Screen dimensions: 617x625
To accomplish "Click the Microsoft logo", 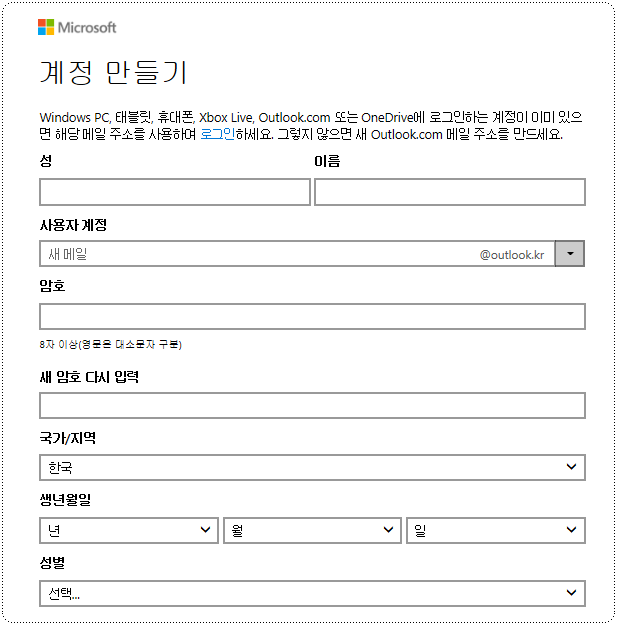I will [x=77, y=28].
